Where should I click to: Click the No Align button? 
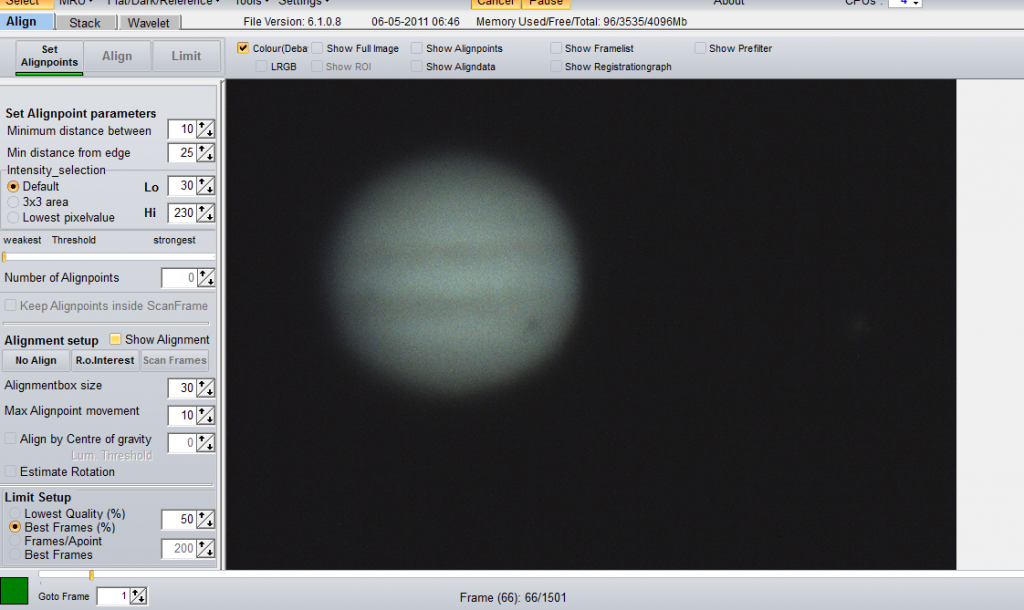36,360
